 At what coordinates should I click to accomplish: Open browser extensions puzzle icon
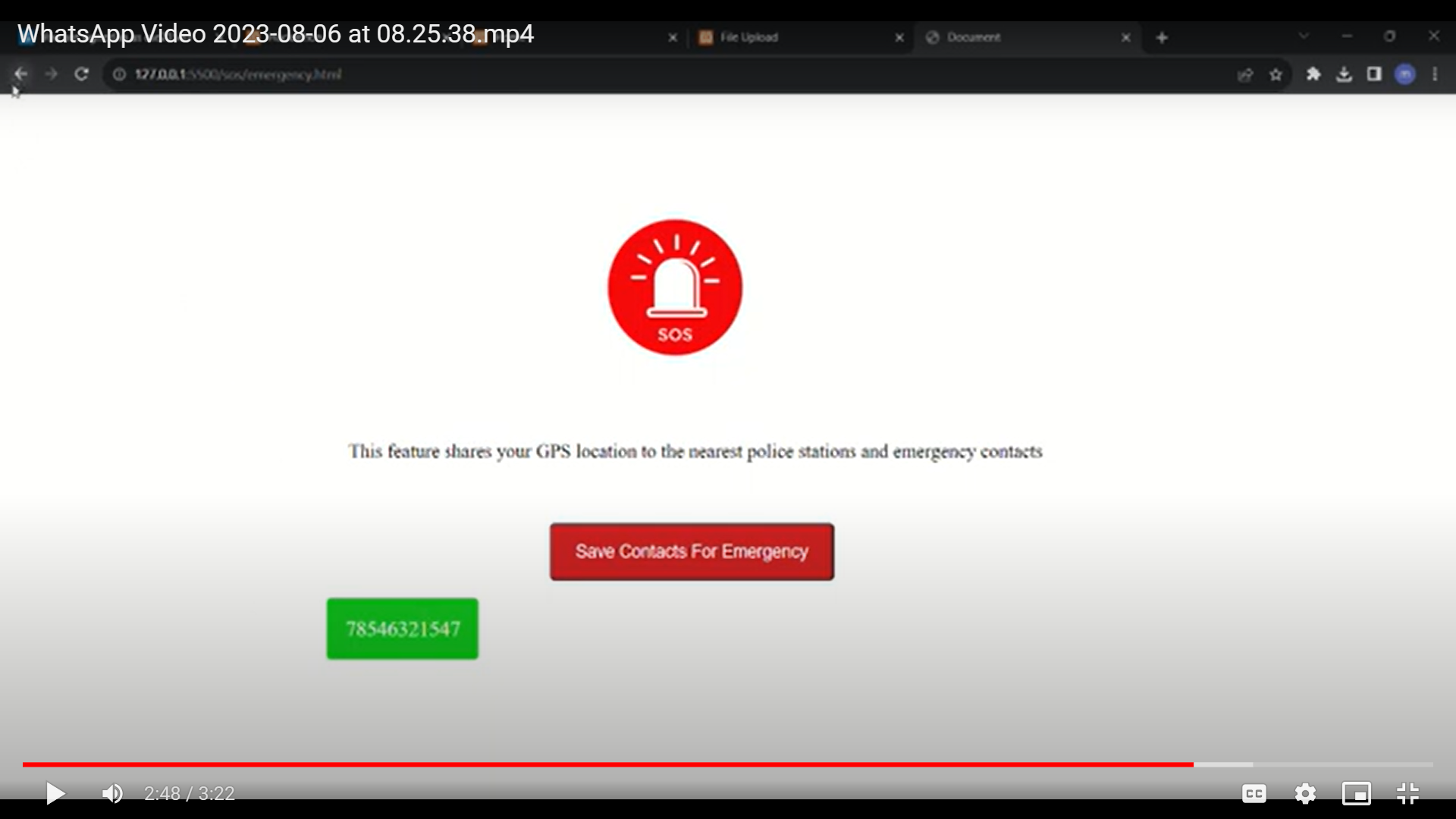click(x=1313, y=74)
